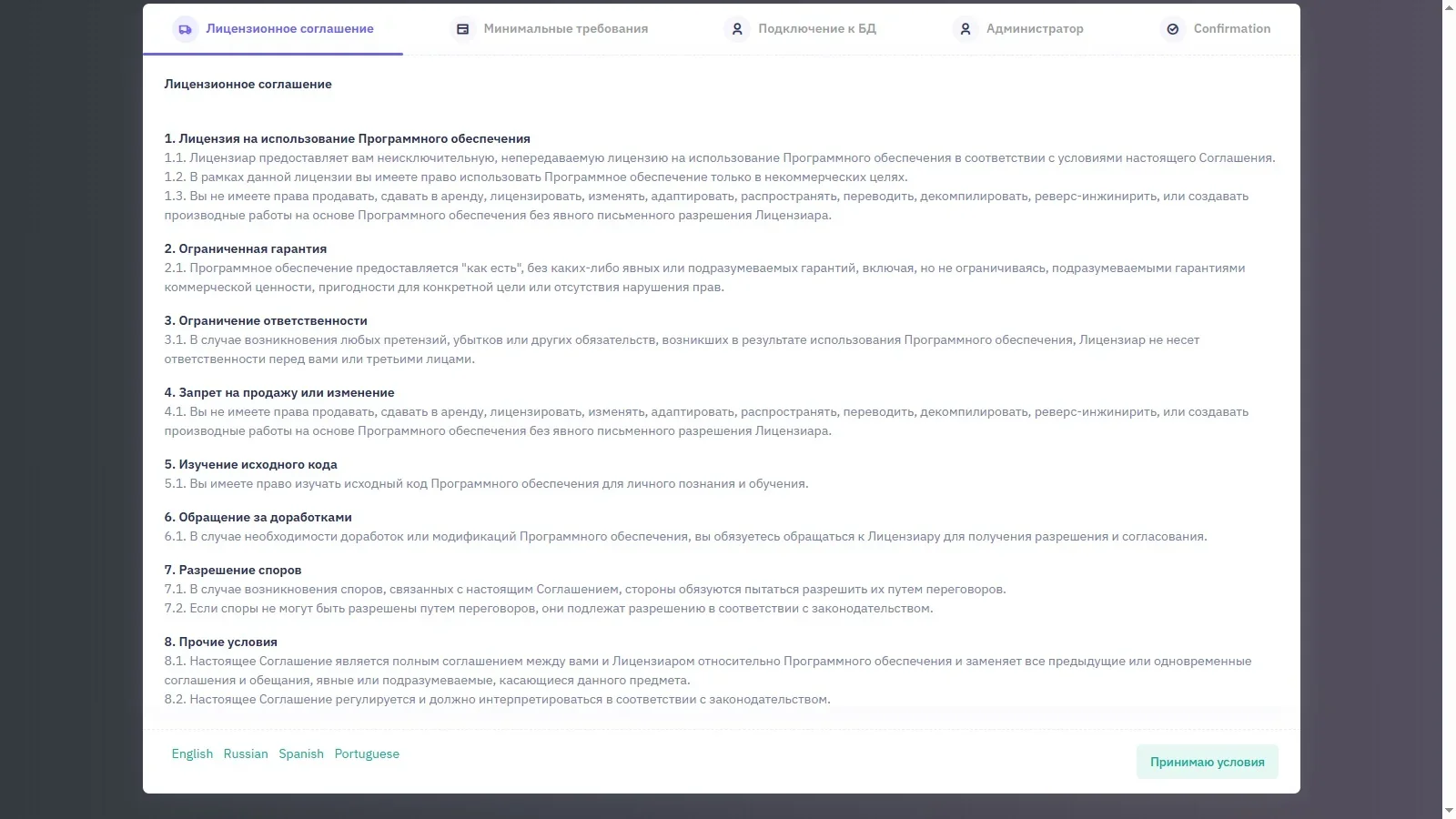
Task: Click clause 7.1 about возникновения споров
Action: (585, 589)
